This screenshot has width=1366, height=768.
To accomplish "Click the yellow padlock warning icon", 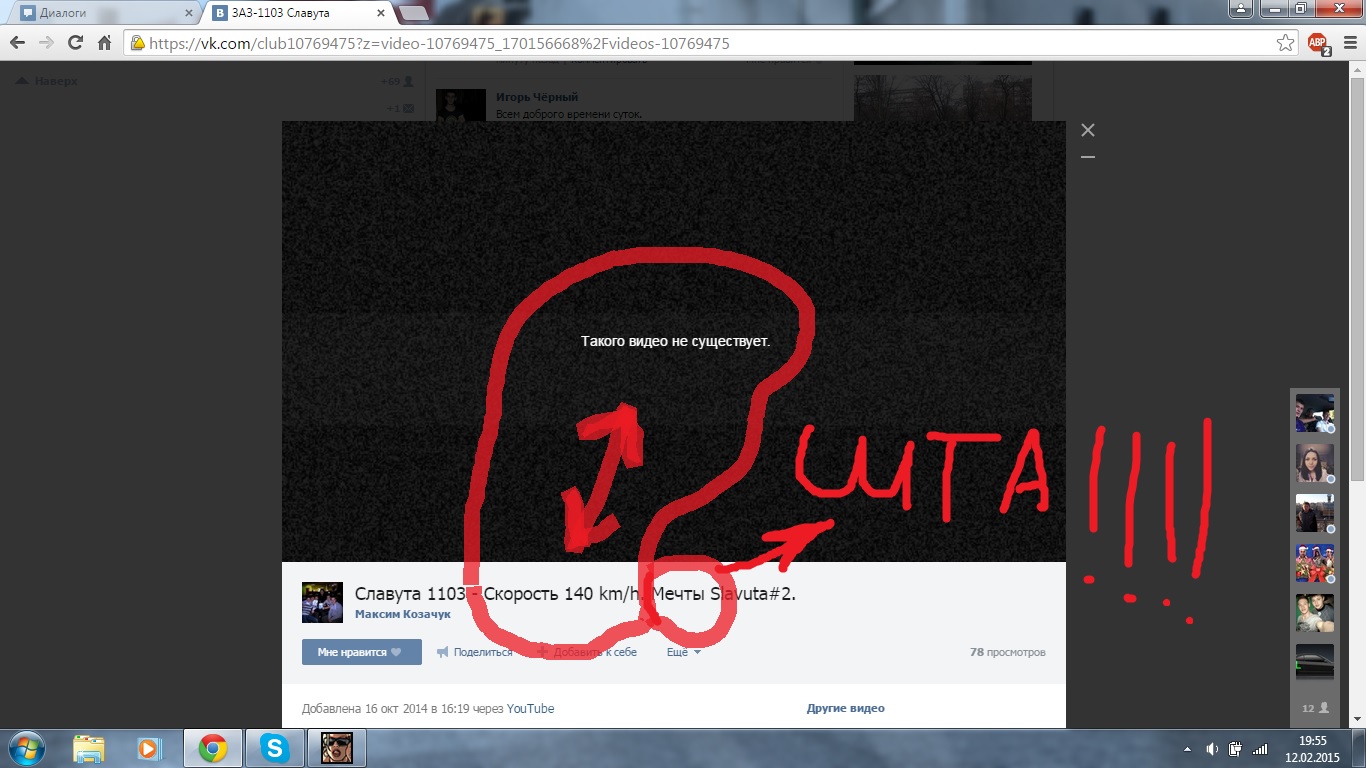I will pos(138,44).
